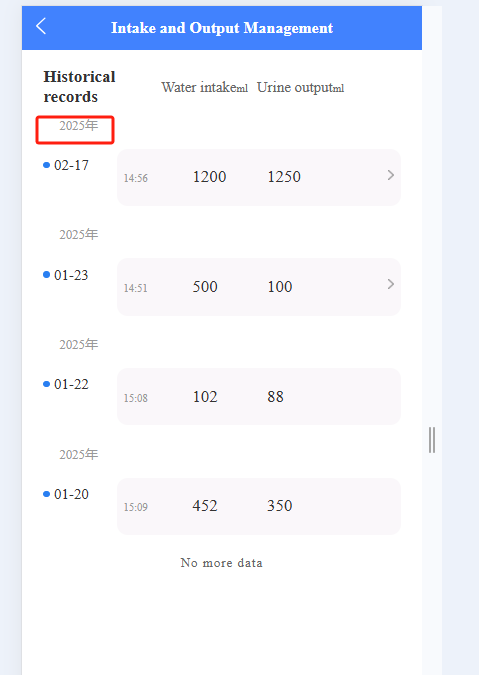Image resolution: width=479 pixels, height=675 pixels.
Task: Click the Water intake column header
Action: (205, 87)
